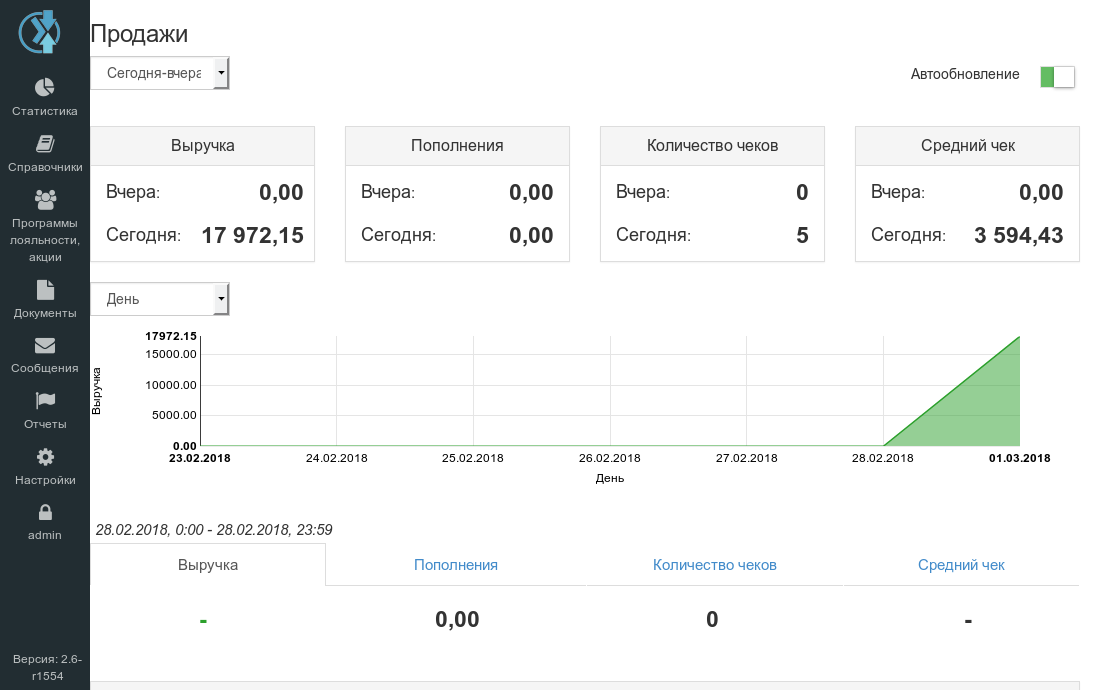Click the Автообновление label
Viewport: 1100px width, 690px height.
coord(965,74)
